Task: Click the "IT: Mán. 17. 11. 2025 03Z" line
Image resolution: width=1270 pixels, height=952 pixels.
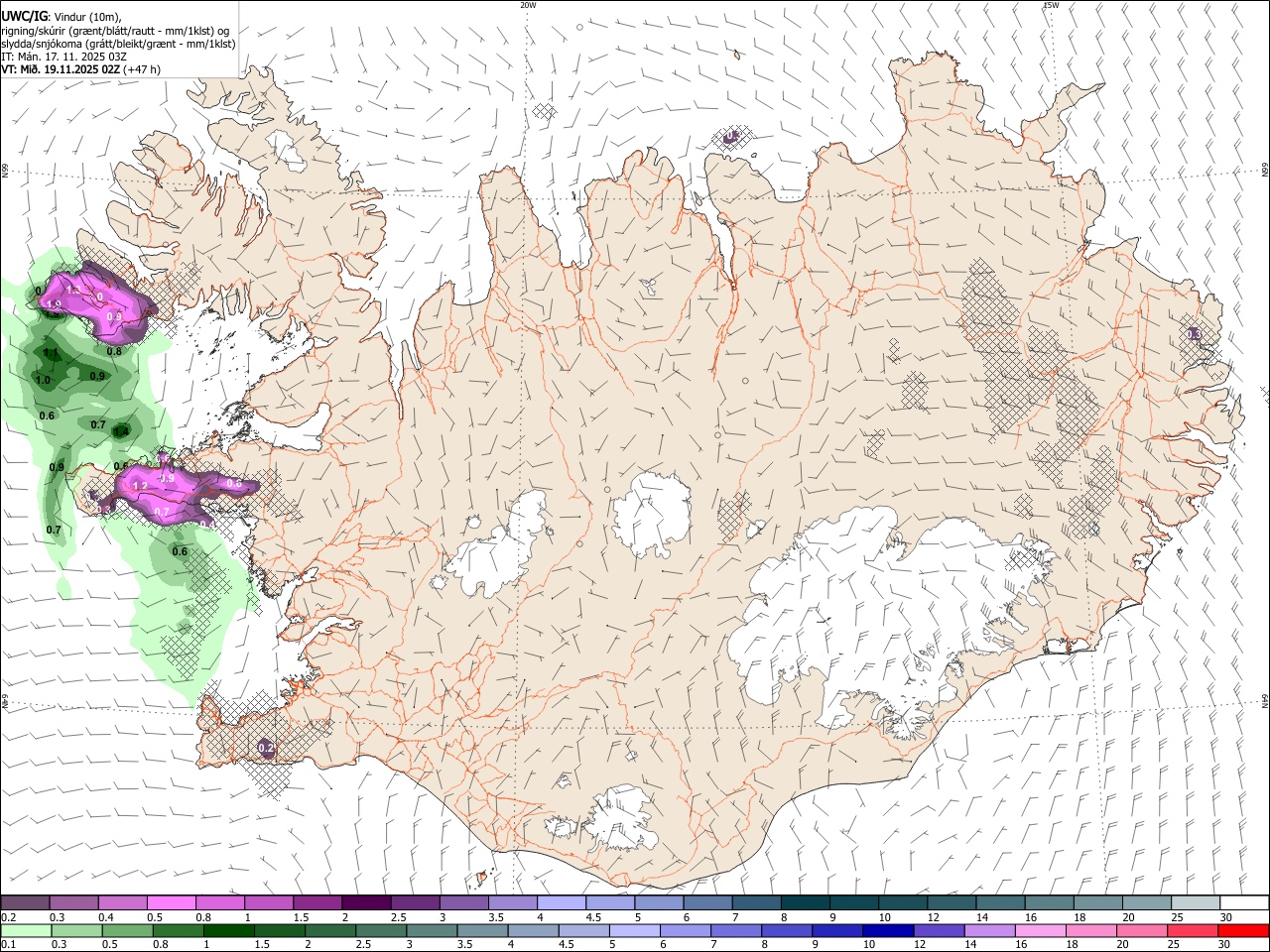Action: click(x=63, y=57)
